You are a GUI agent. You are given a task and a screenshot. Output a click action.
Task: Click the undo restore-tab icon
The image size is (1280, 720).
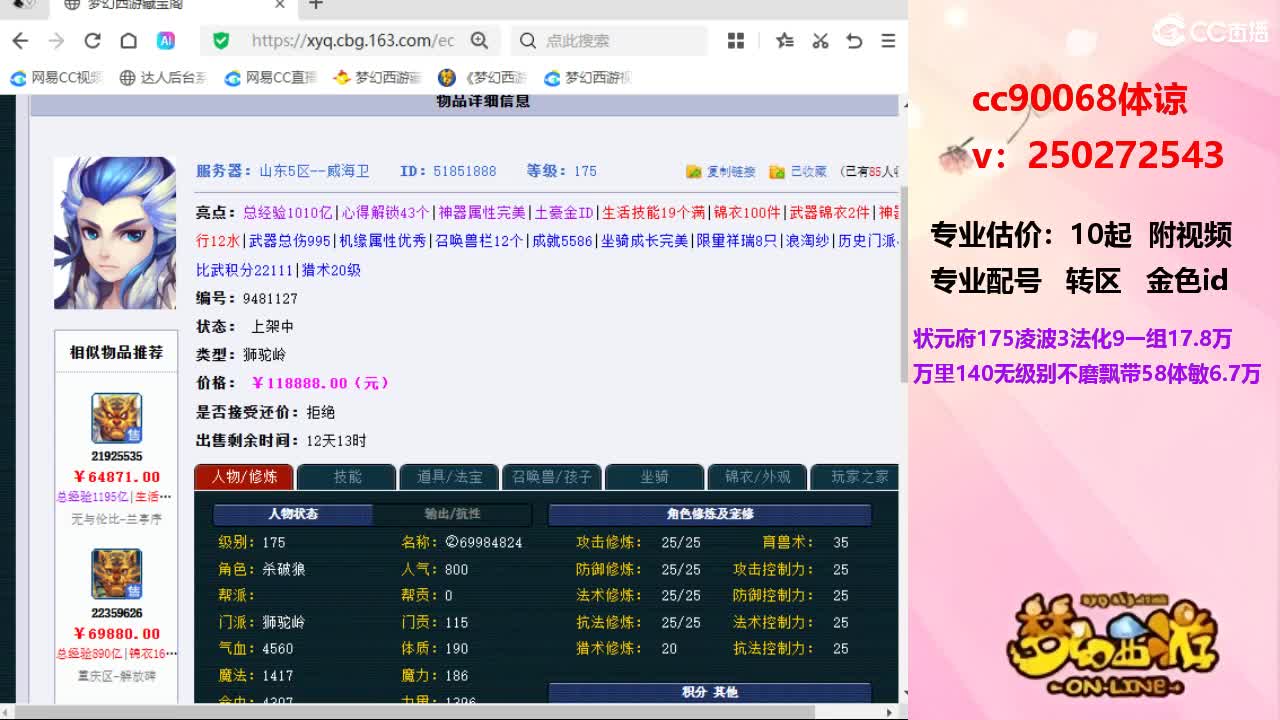854,41
